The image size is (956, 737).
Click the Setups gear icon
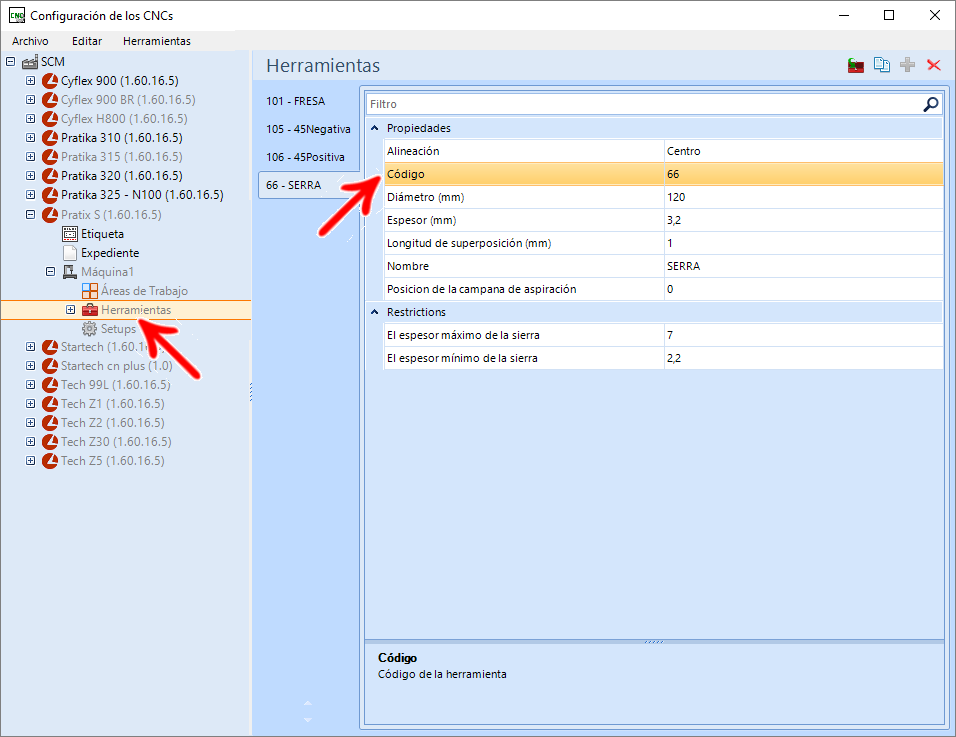(90, 329)
